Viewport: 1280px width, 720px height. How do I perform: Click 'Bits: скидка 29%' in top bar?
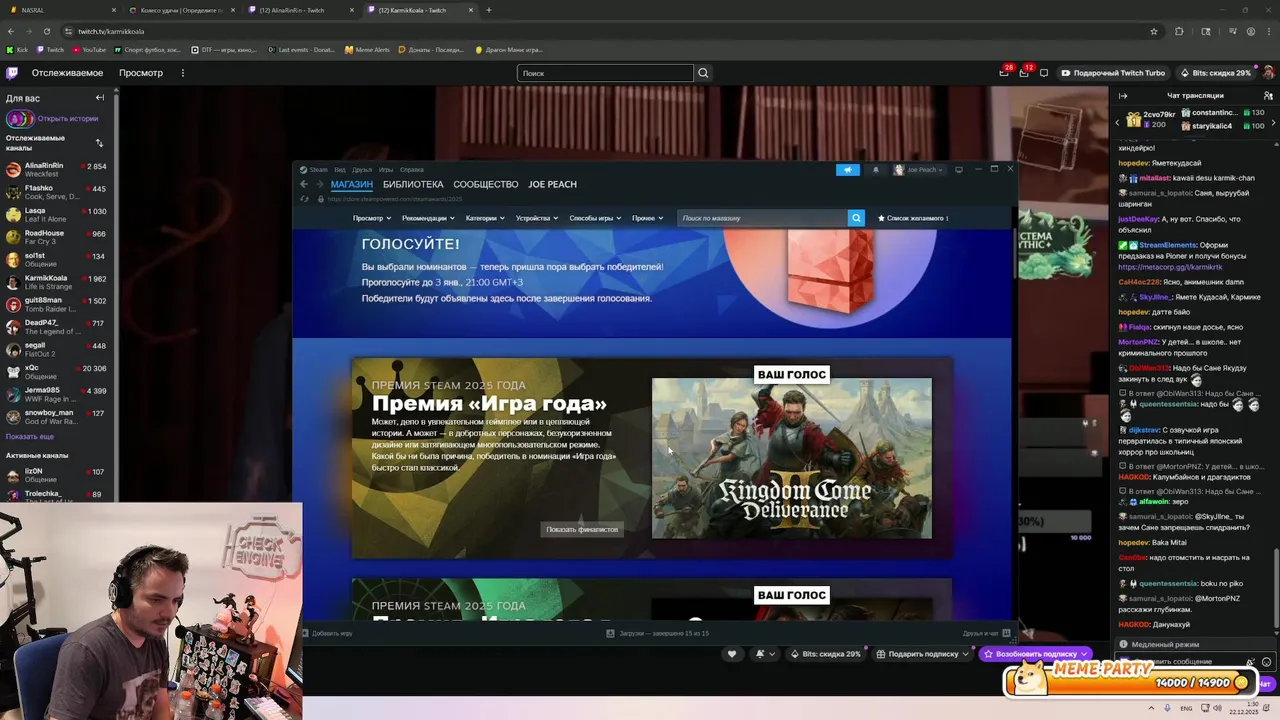(x=1215, y=73)
